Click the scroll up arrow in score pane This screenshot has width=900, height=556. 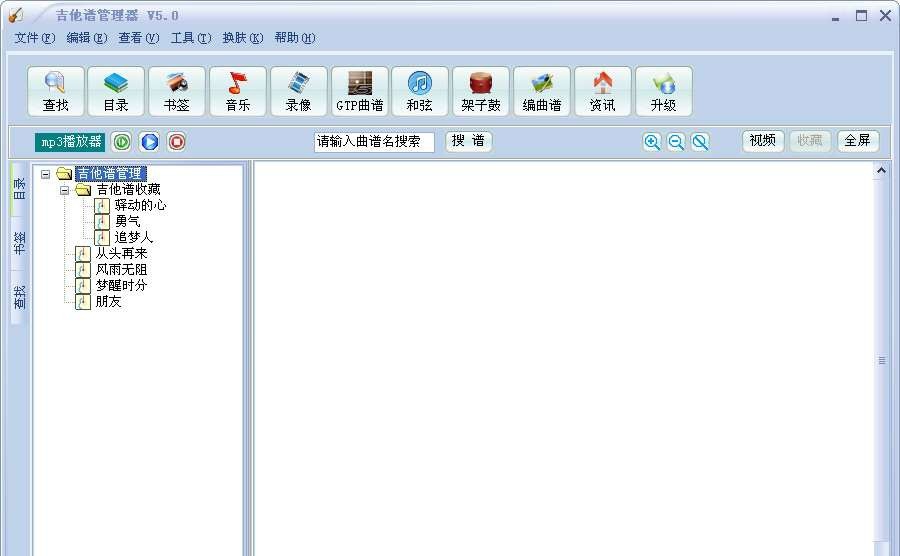pos(882,170)
